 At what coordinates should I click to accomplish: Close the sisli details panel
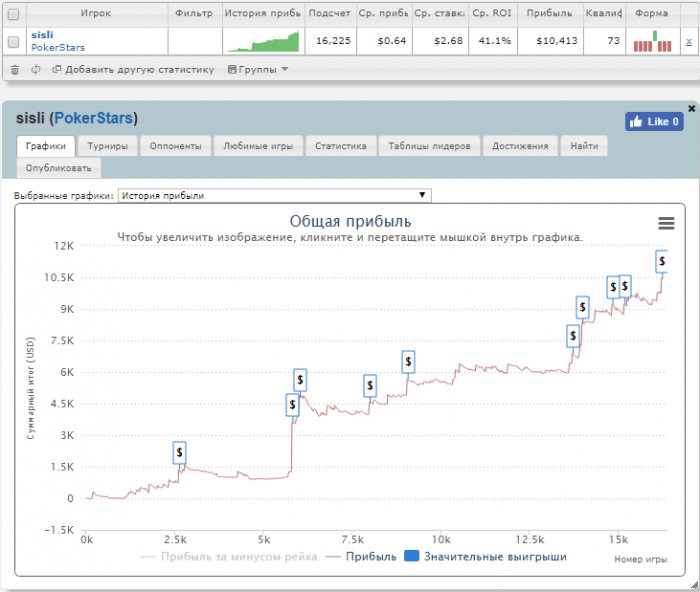[691, 108]
